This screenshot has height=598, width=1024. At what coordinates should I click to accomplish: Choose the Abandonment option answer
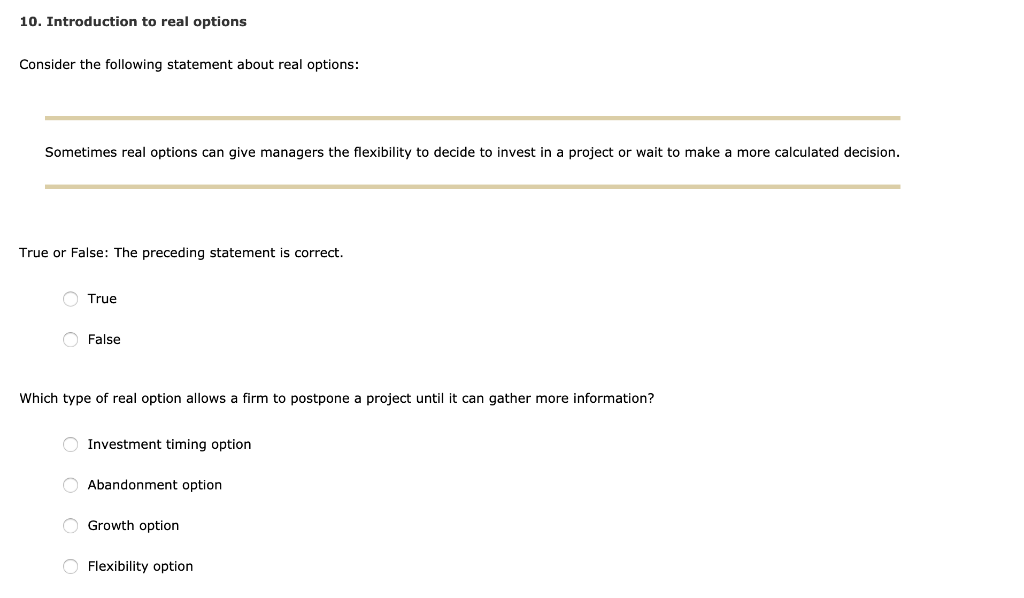70,485
